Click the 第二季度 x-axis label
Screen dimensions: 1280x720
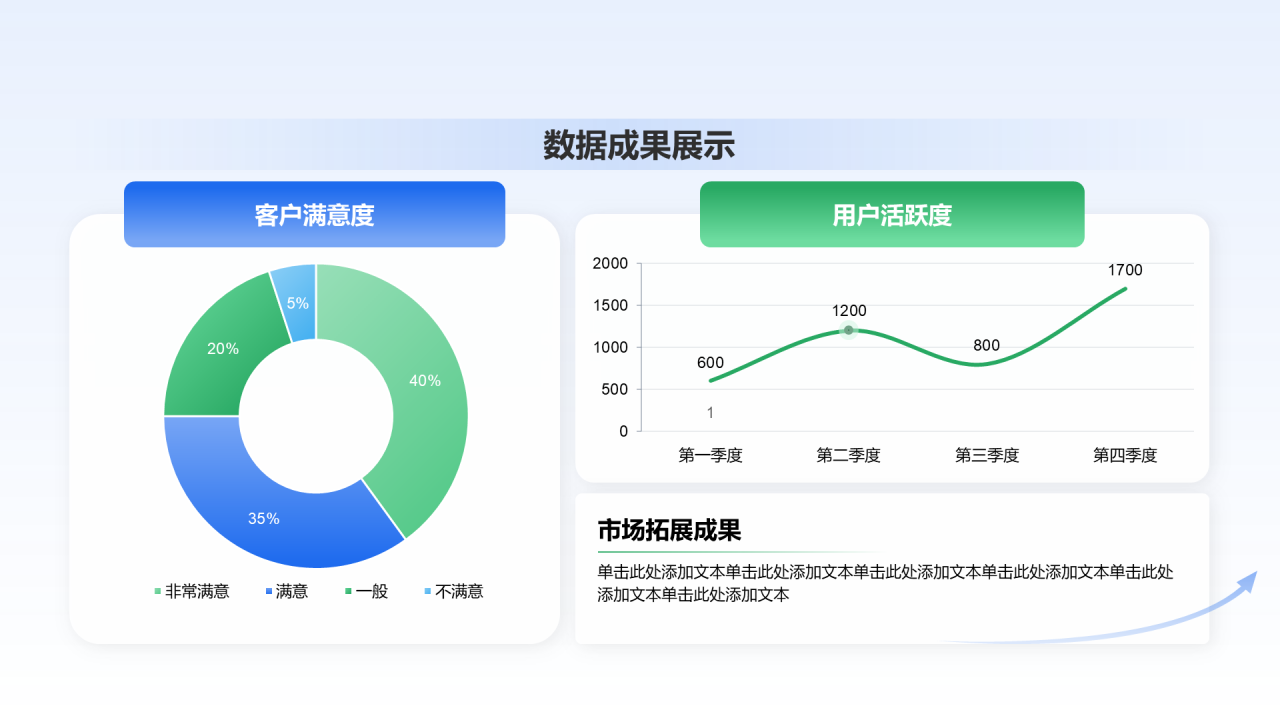point(848,455)
